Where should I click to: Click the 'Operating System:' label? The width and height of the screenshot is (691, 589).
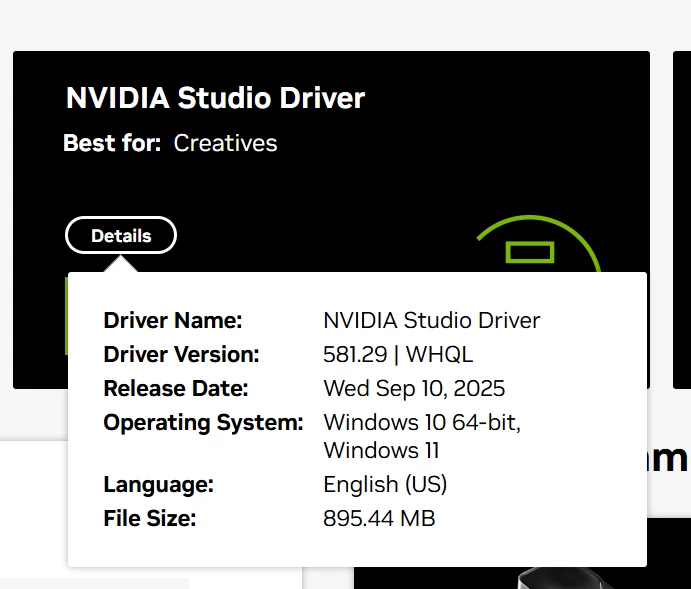203,423
